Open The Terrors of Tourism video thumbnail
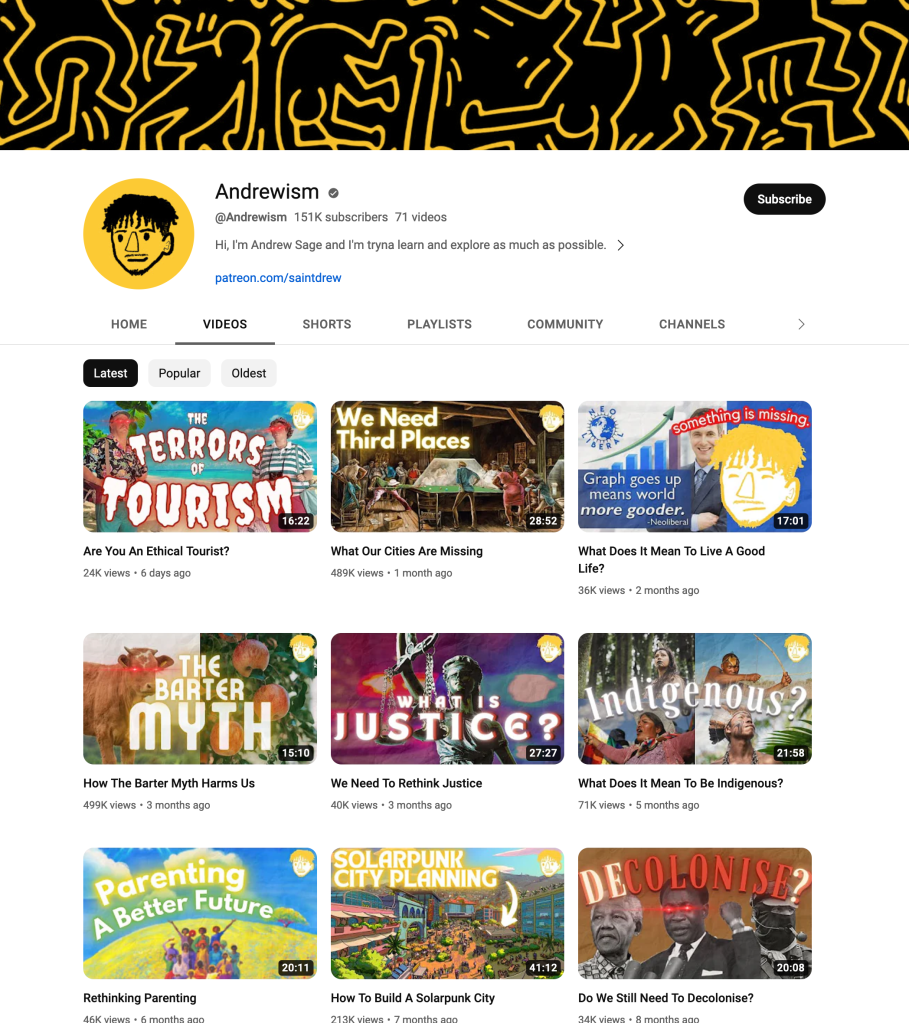This screenshot has width=909, height=1023. 200,466
